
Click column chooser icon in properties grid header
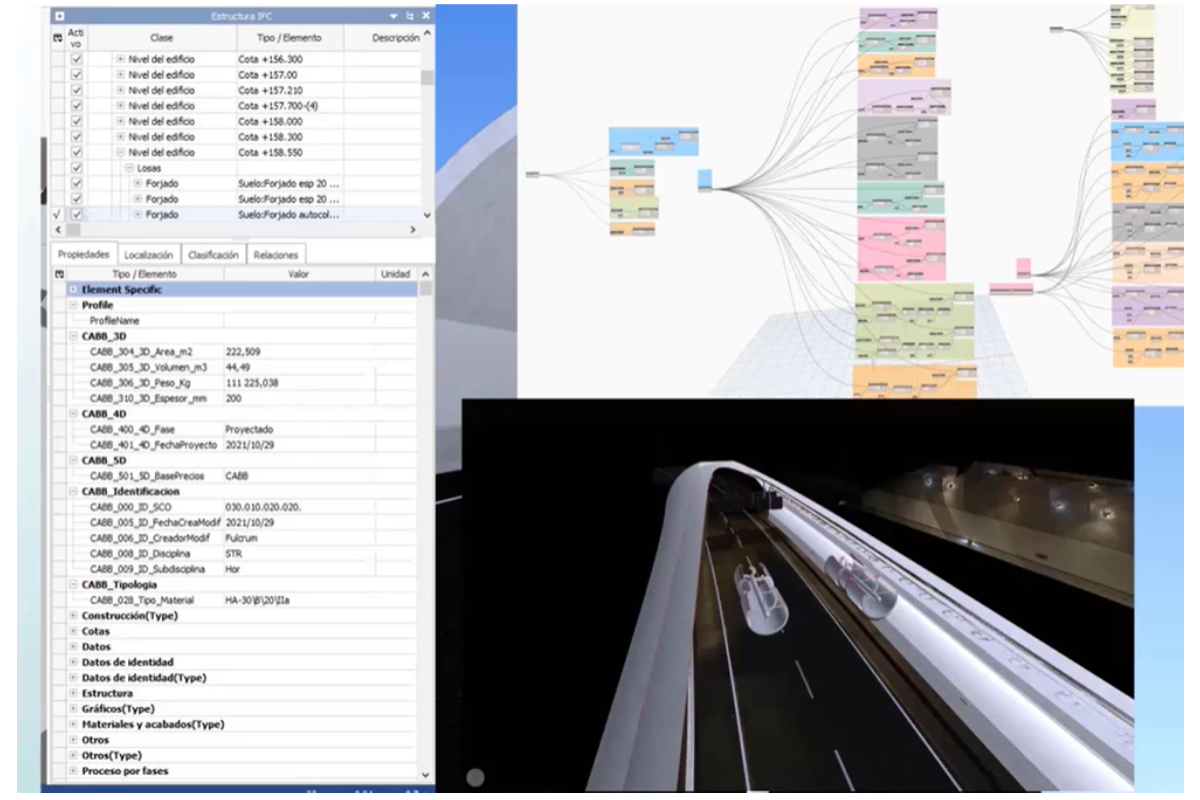59,273
